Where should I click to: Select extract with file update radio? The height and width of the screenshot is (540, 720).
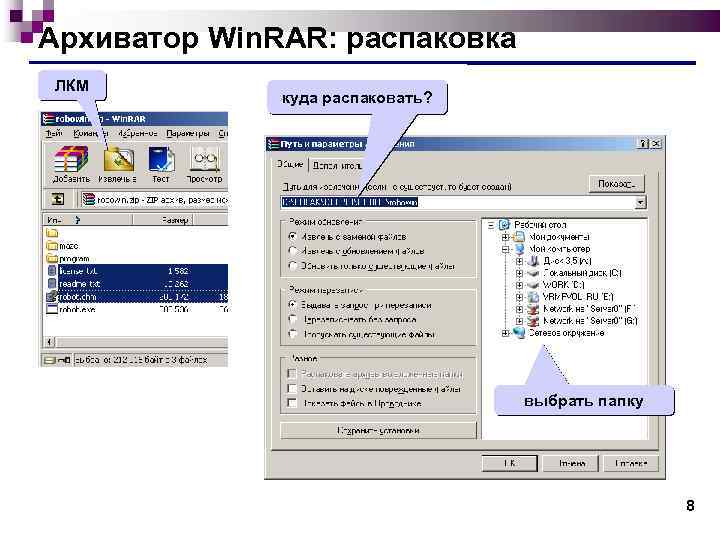(x=292, y=251)
